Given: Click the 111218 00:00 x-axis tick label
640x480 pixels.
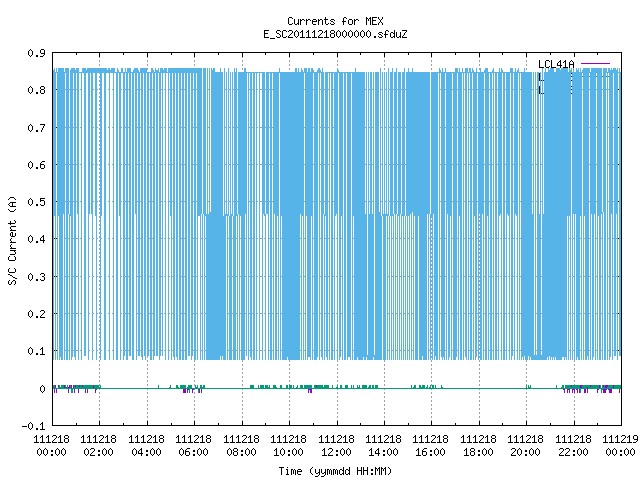Looking at the screenshot, I should 51,446.
